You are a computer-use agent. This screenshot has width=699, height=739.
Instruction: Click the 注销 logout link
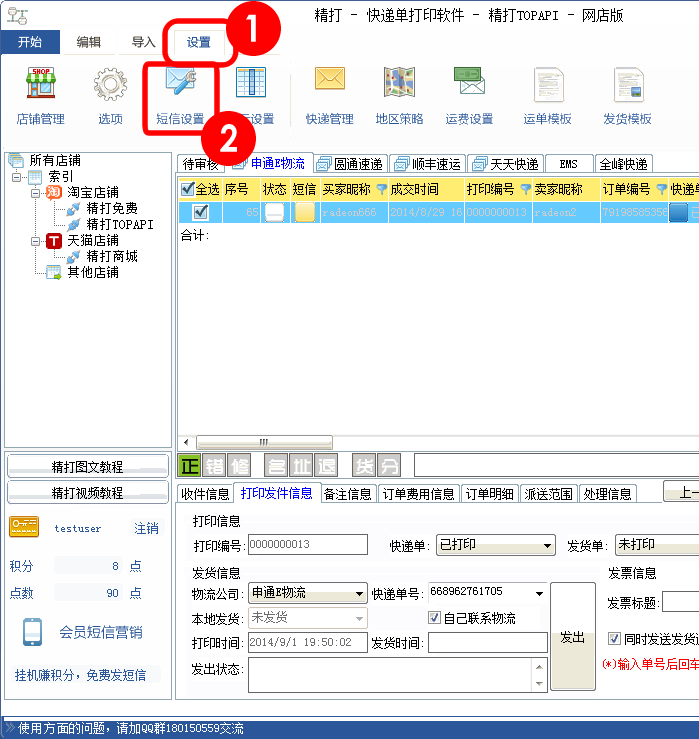pyautogui.click(x=146, y=528)
